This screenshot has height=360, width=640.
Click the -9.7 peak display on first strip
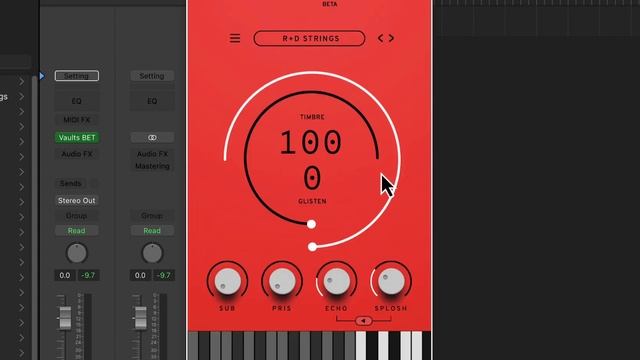click(x=88, y=276)
